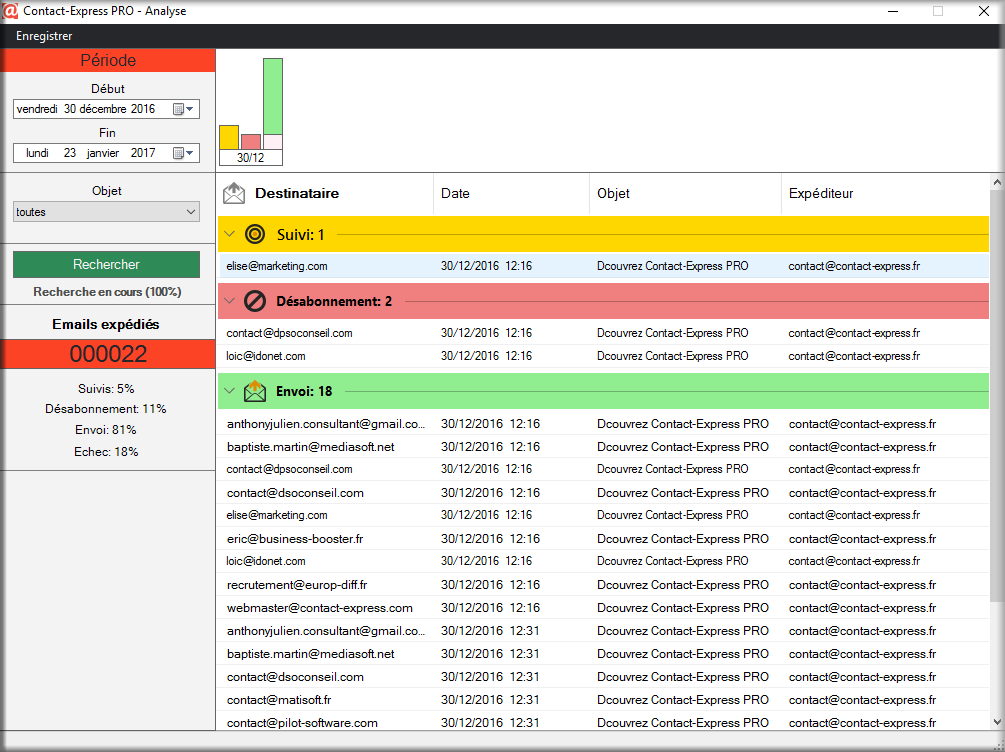Click the scrollbar down arrow
The width and height of the screenshot is (1005, 752).
[997, 722]
